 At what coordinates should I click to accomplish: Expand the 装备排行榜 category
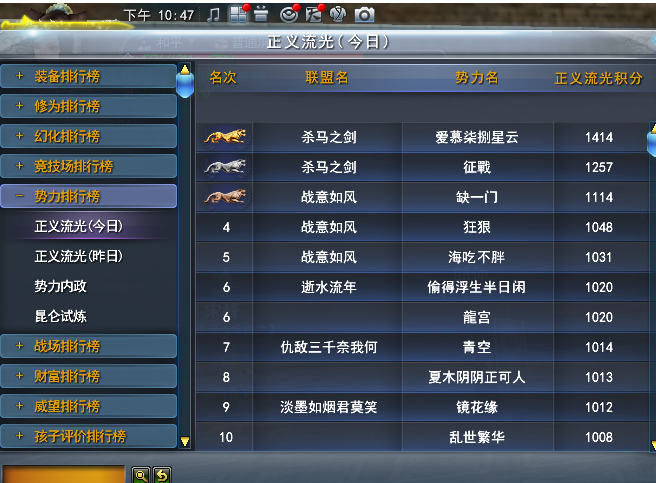(89, 76)
